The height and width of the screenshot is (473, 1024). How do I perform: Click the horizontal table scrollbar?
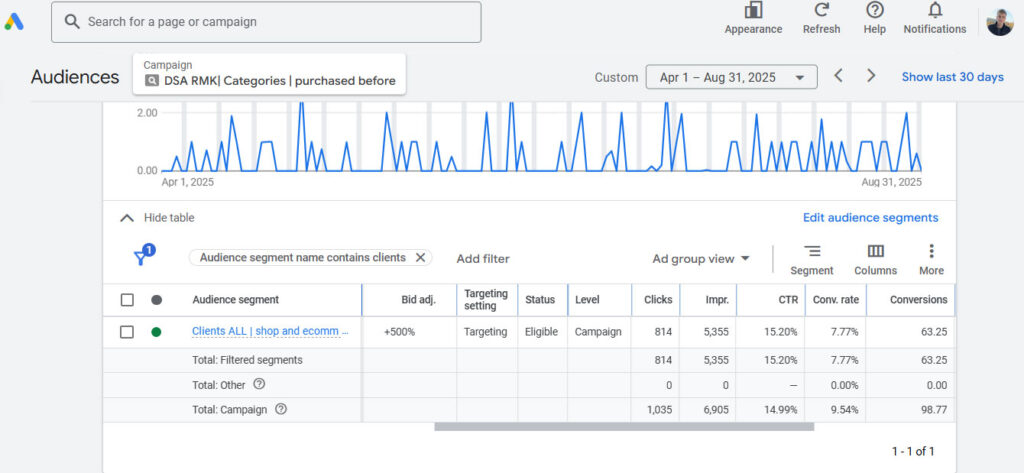click(623, 427)
